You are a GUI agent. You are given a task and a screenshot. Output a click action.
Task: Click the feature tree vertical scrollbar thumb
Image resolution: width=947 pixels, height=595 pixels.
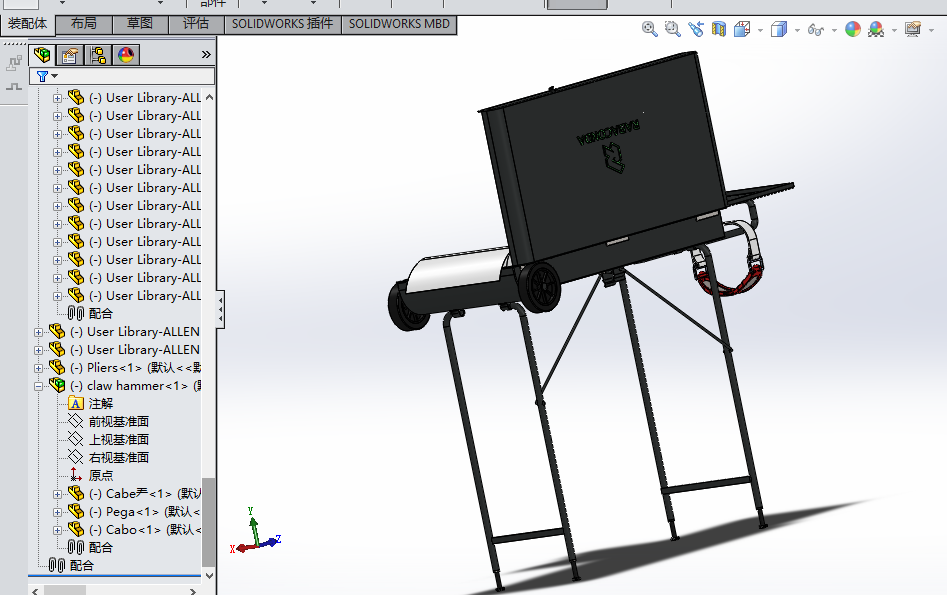pos(208,523)
